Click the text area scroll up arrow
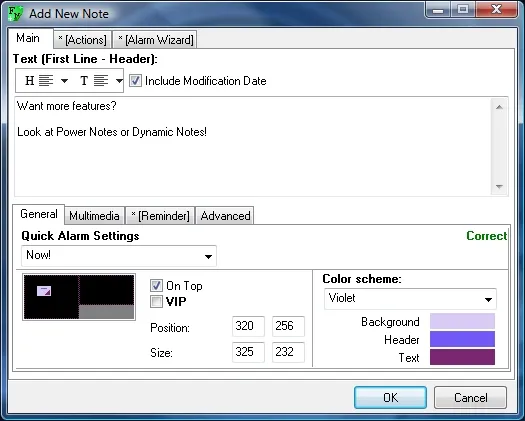Image resolution: width=525 pixels, height=421 pixels. coord(499,107)
